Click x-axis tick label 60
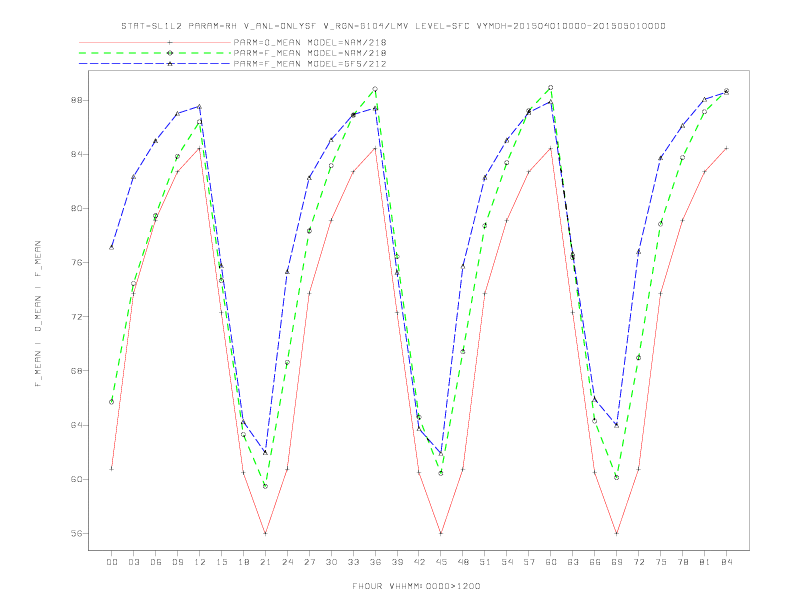Image resolution: width=792 pixels, height=612 pixels. [x=551, y=562]
